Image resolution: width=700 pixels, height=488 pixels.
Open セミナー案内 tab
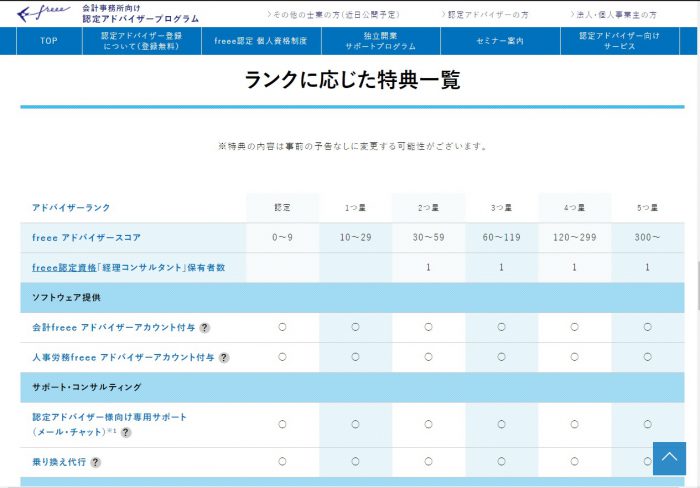(x=500, y=41)
